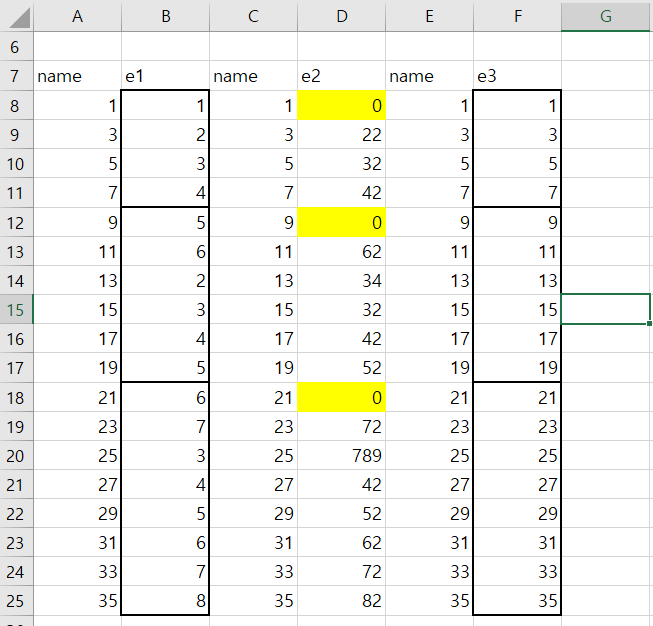653x626 pixels.
Task: Select yellow cell D8 containing 0
Action: 341,105
